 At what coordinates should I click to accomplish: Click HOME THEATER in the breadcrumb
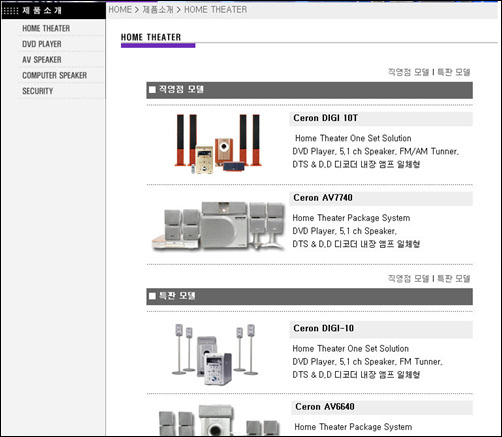(216, 10)
